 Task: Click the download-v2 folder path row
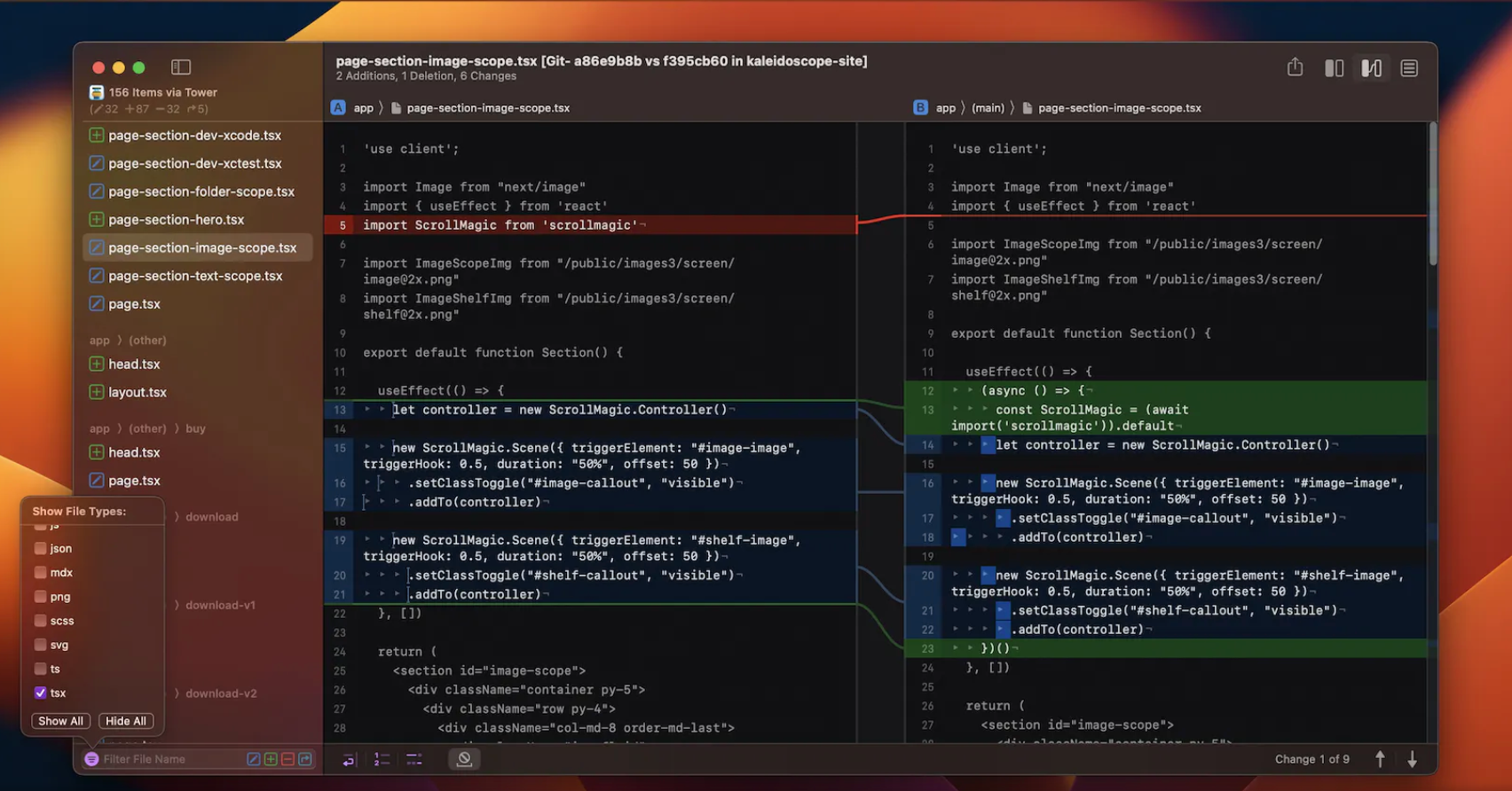point(221,693)
